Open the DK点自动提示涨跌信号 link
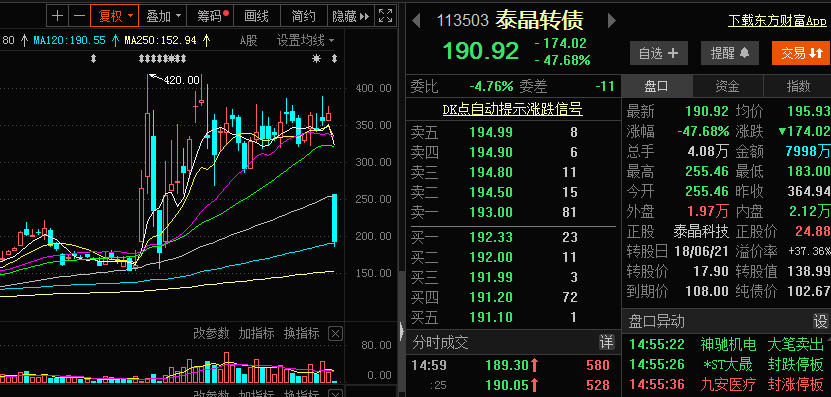This screenshot has width=831, height=397. 512,109
